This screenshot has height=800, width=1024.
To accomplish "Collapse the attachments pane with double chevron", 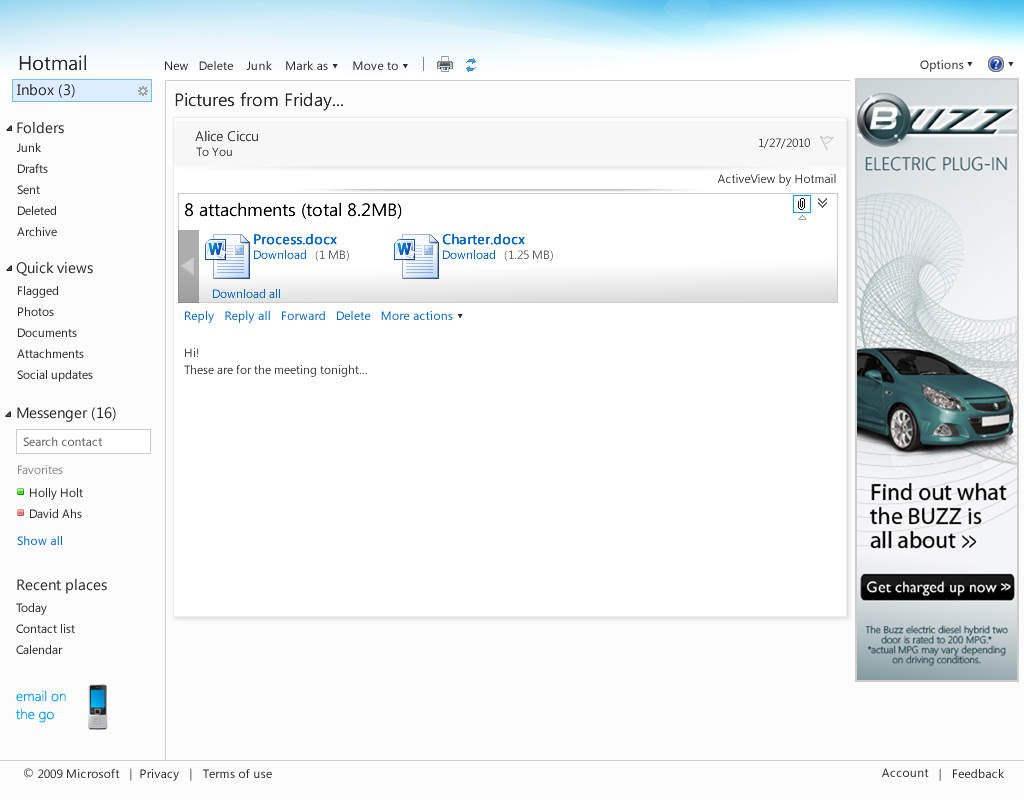I will point(823,202).
